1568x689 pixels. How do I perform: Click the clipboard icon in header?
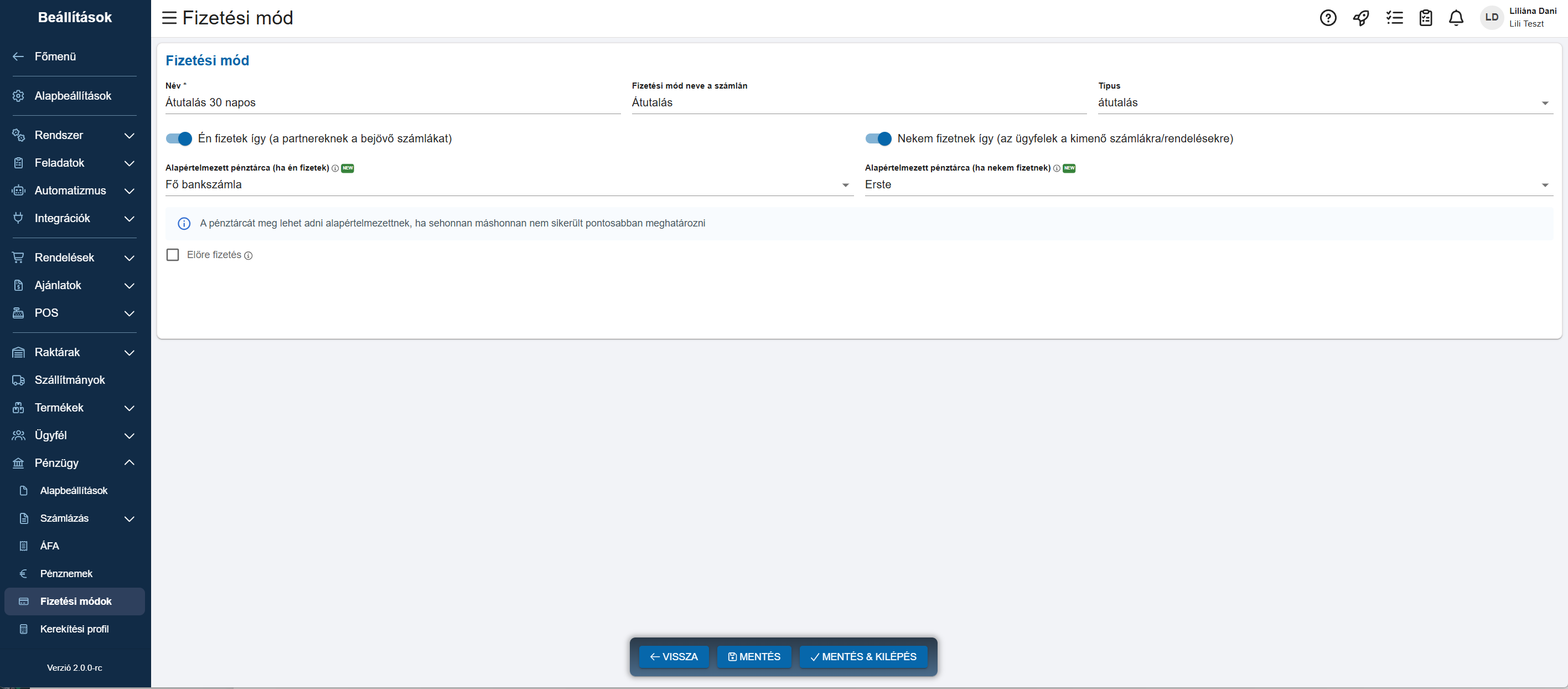pos(1426,18)
